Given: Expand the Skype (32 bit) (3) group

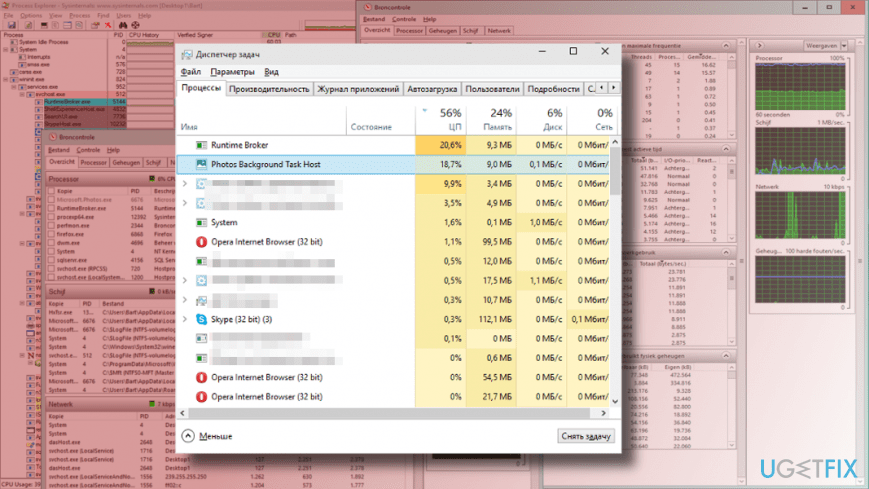Looking at the screenshot, I should (x=185, y=319).
